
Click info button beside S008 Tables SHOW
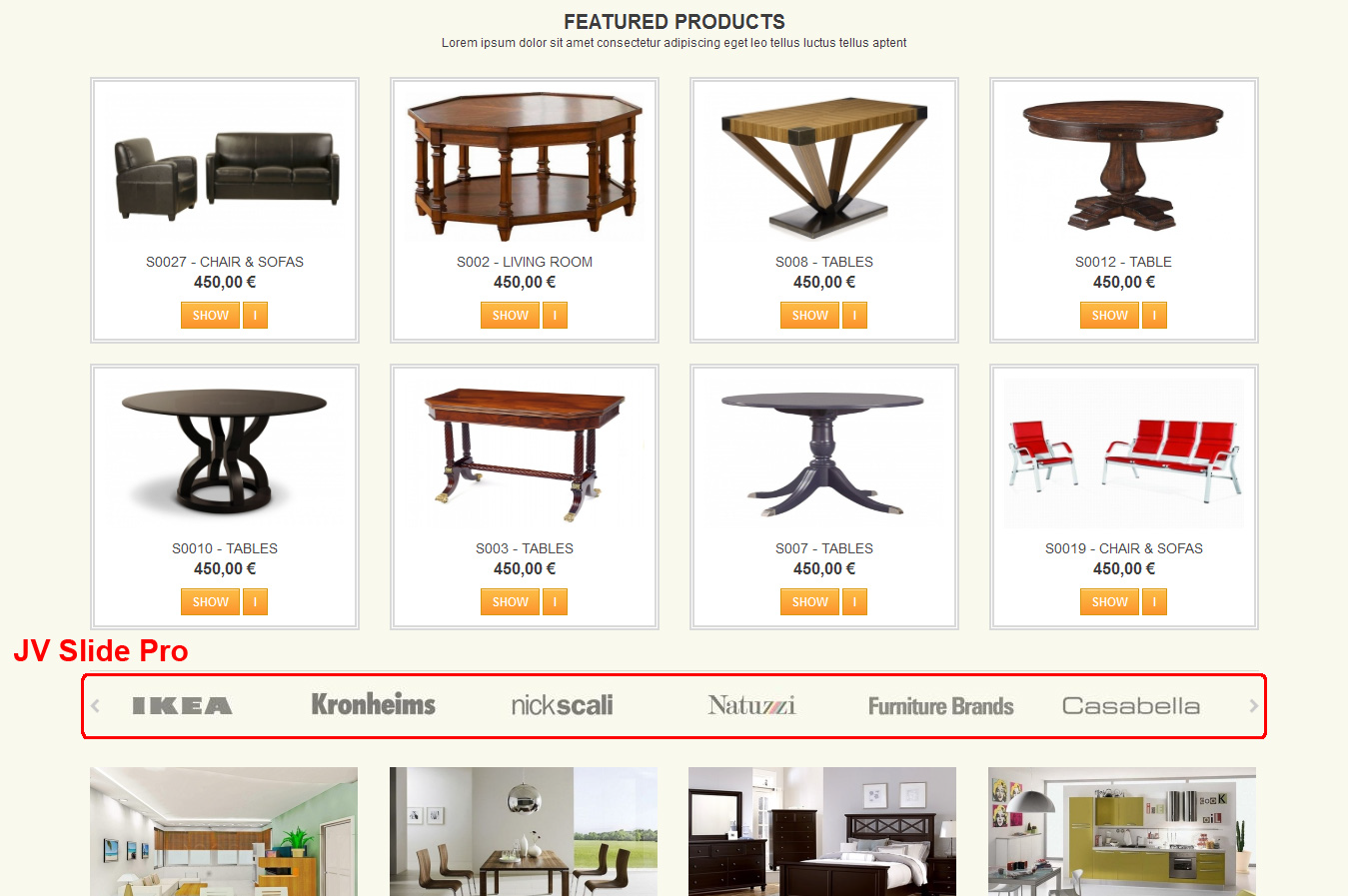tap(854, 316)
